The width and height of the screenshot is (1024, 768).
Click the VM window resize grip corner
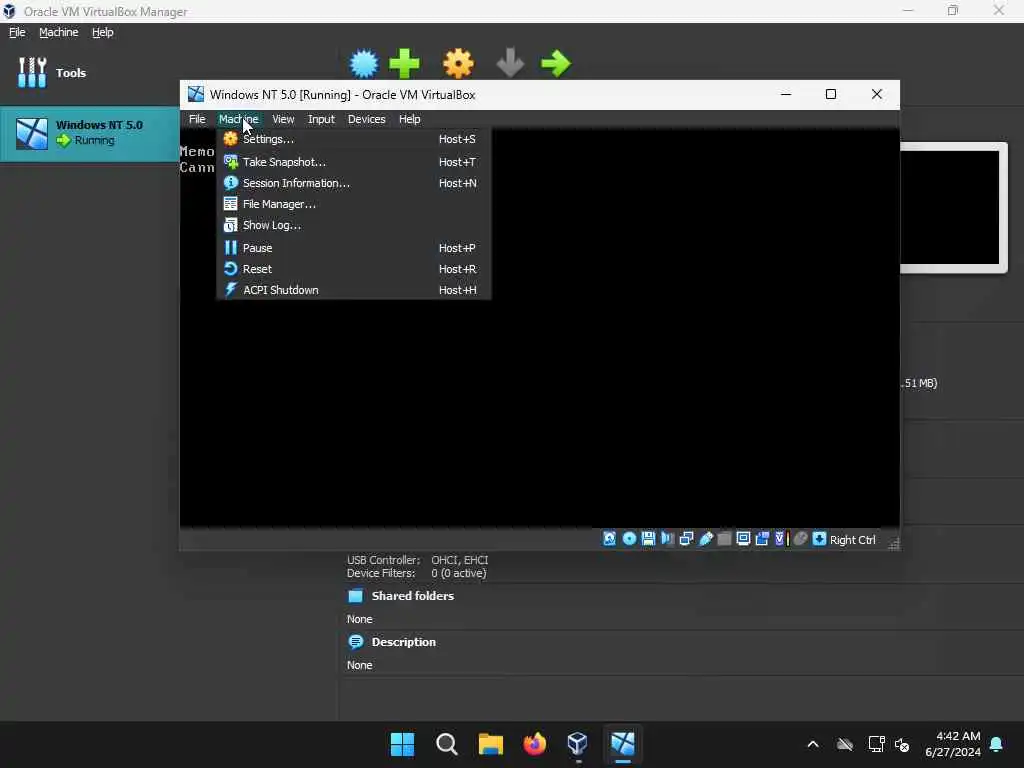click(x=893, y=544)
